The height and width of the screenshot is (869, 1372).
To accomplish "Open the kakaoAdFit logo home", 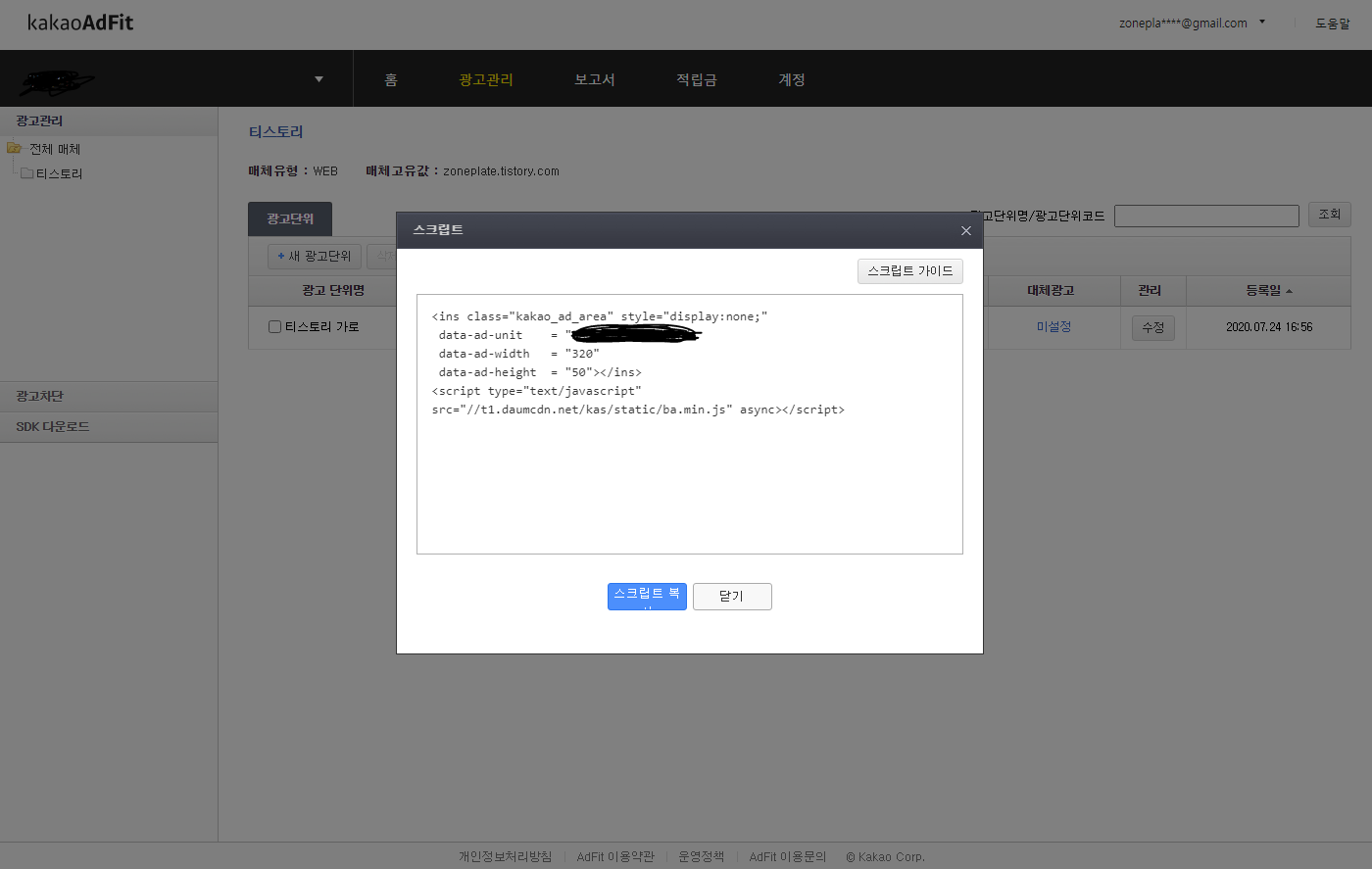I will [x=80, y=23].
